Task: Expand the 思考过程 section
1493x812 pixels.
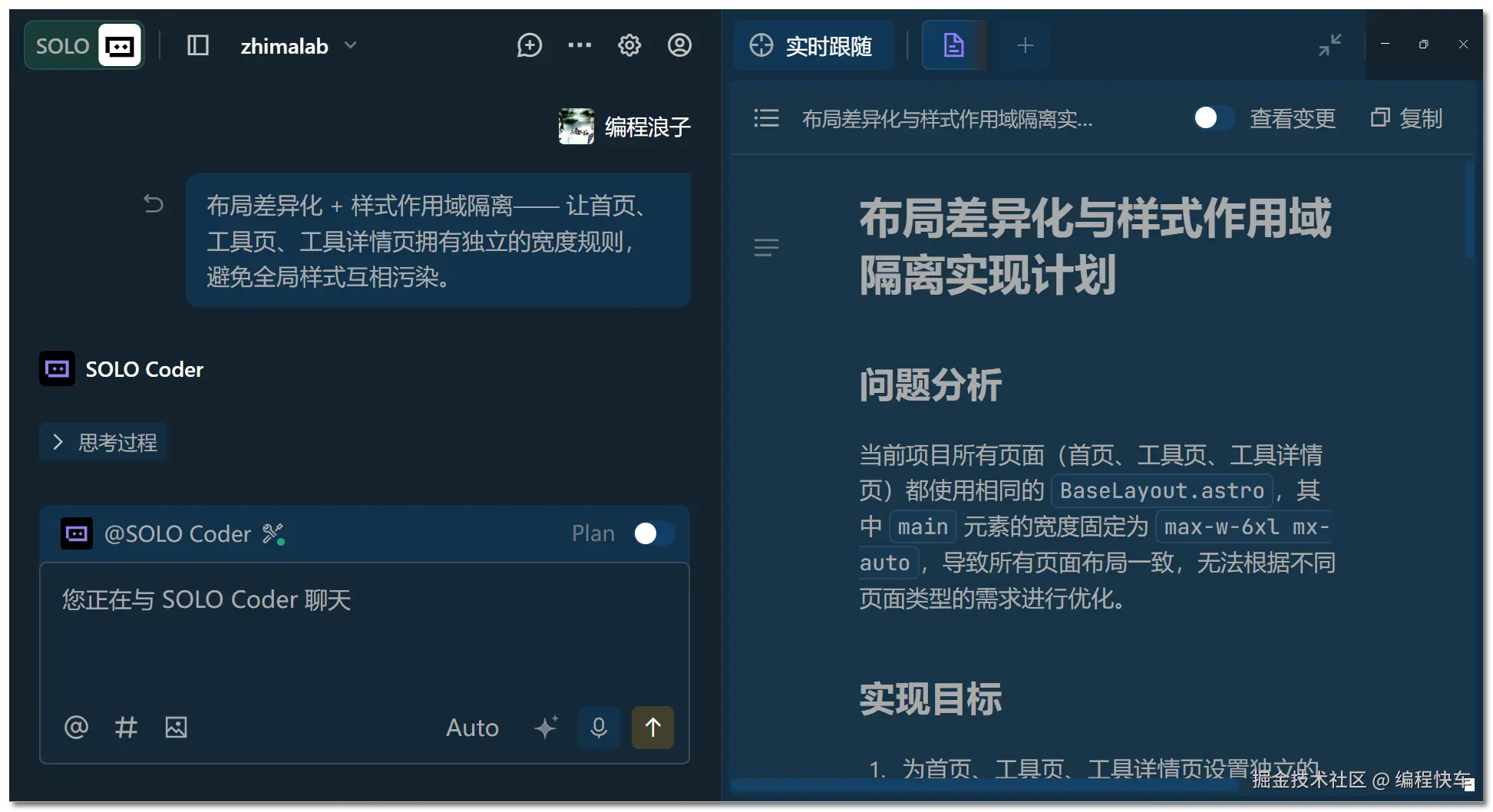Action: [103, 441]
